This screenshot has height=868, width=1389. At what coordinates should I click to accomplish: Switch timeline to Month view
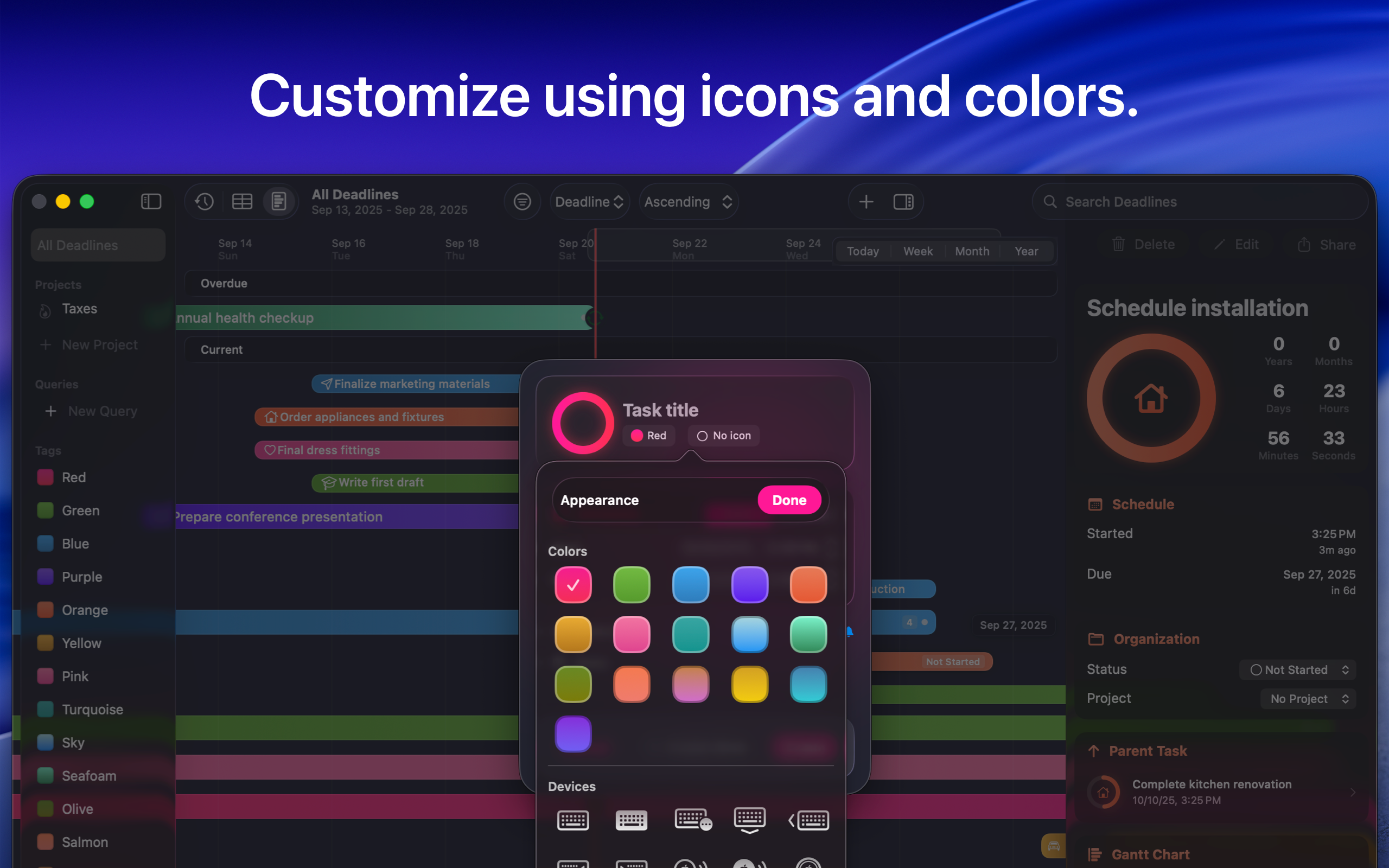[972, 251]
